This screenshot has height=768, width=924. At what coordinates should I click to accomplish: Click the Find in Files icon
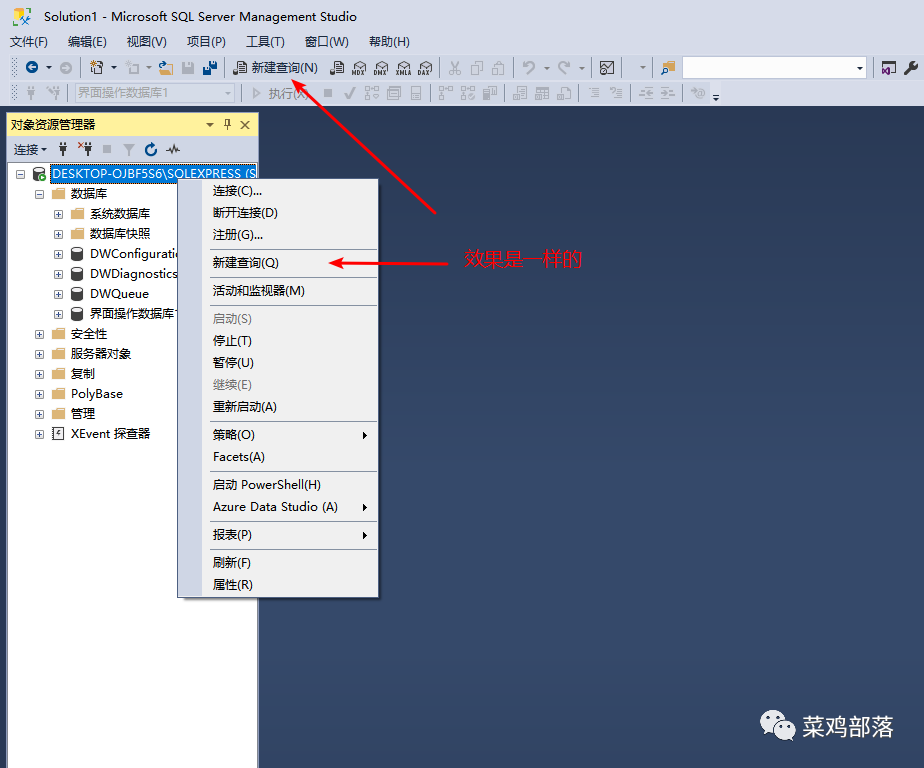click(x=668, y=68)
